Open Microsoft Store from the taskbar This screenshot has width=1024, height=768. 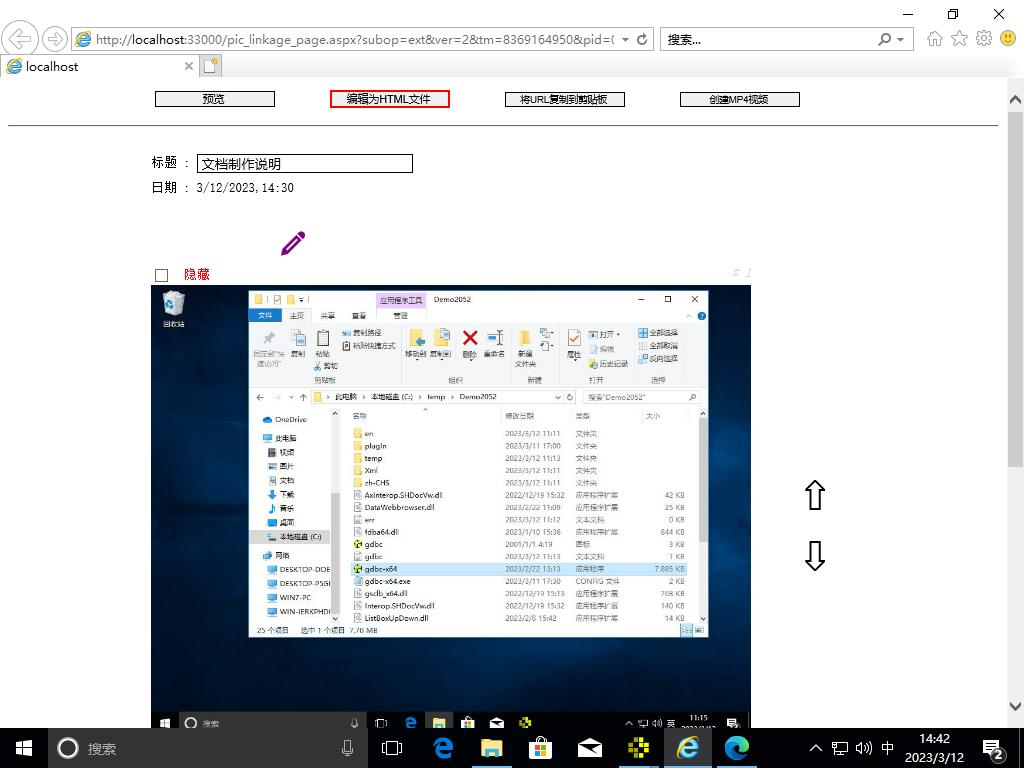[x=540, y=748]
